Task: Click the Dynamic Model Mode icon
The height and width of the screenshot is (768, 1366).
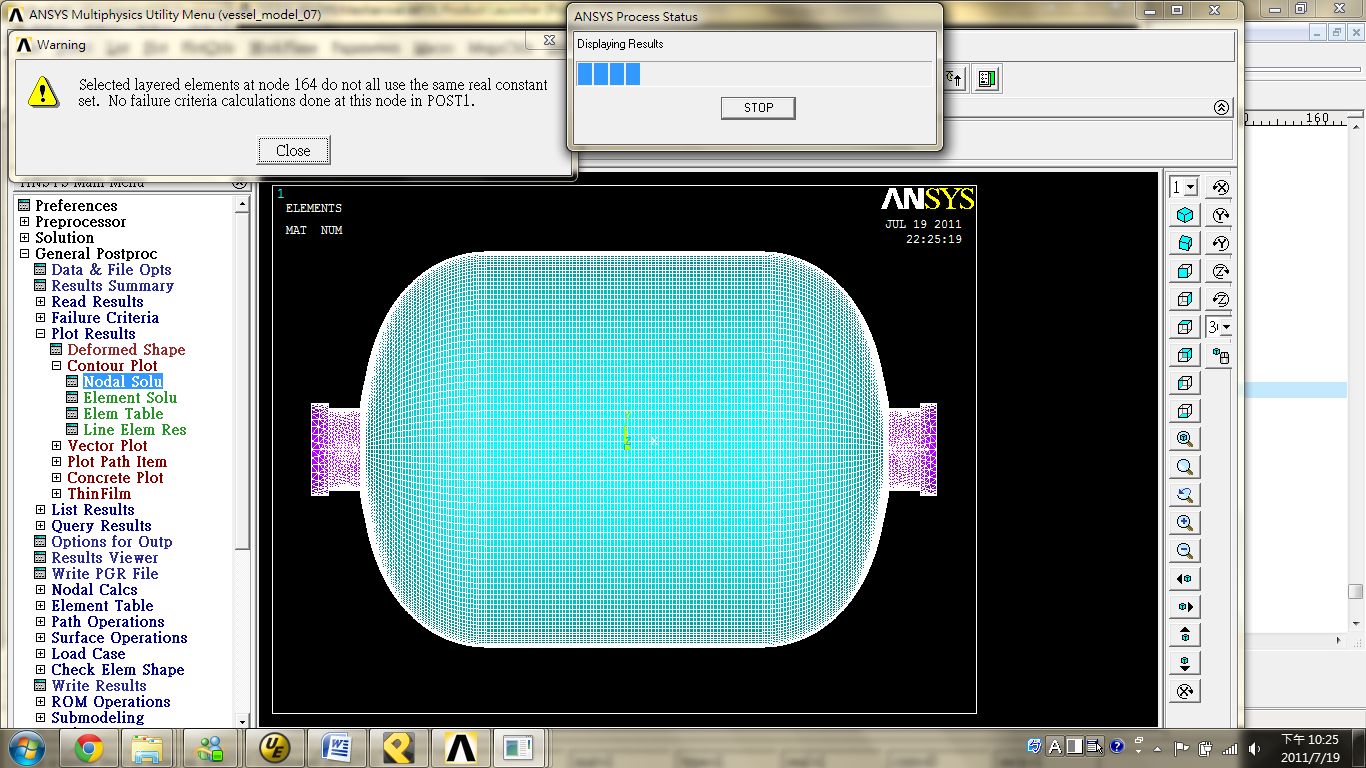Action: click(x=1185, y=691)
